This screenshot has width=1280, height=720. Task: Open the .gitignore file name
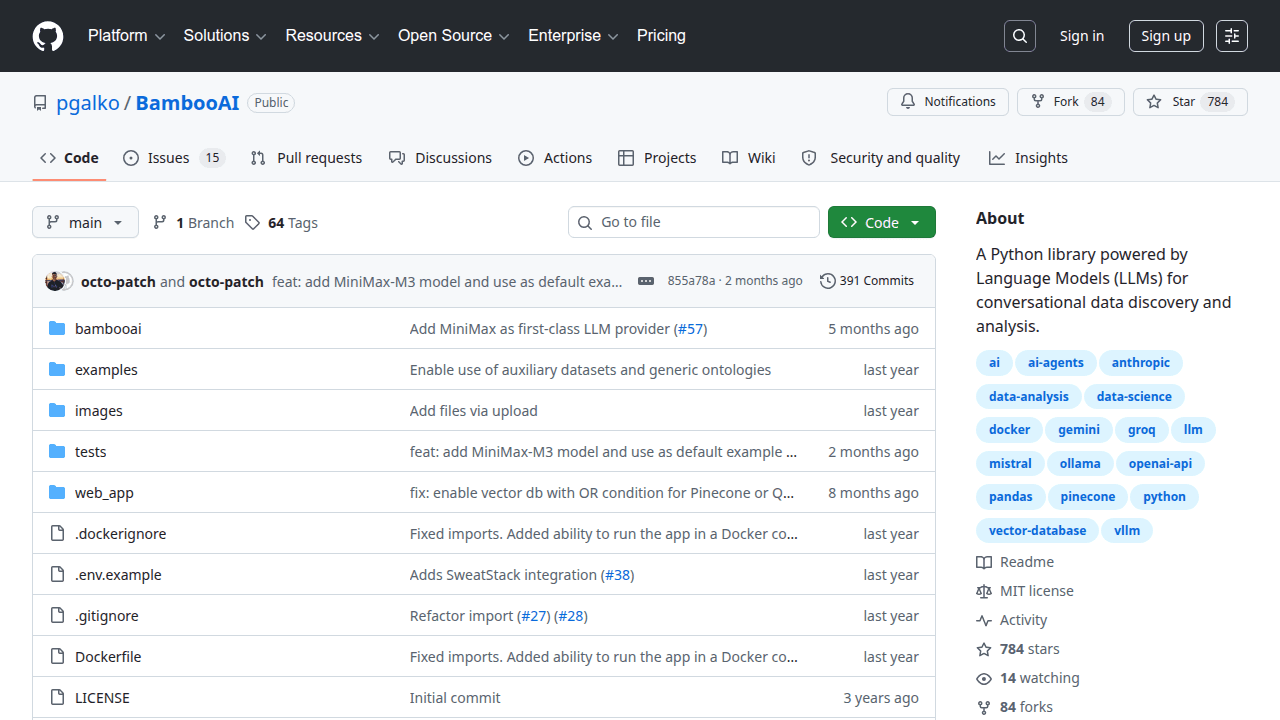(x=107, y=615)
